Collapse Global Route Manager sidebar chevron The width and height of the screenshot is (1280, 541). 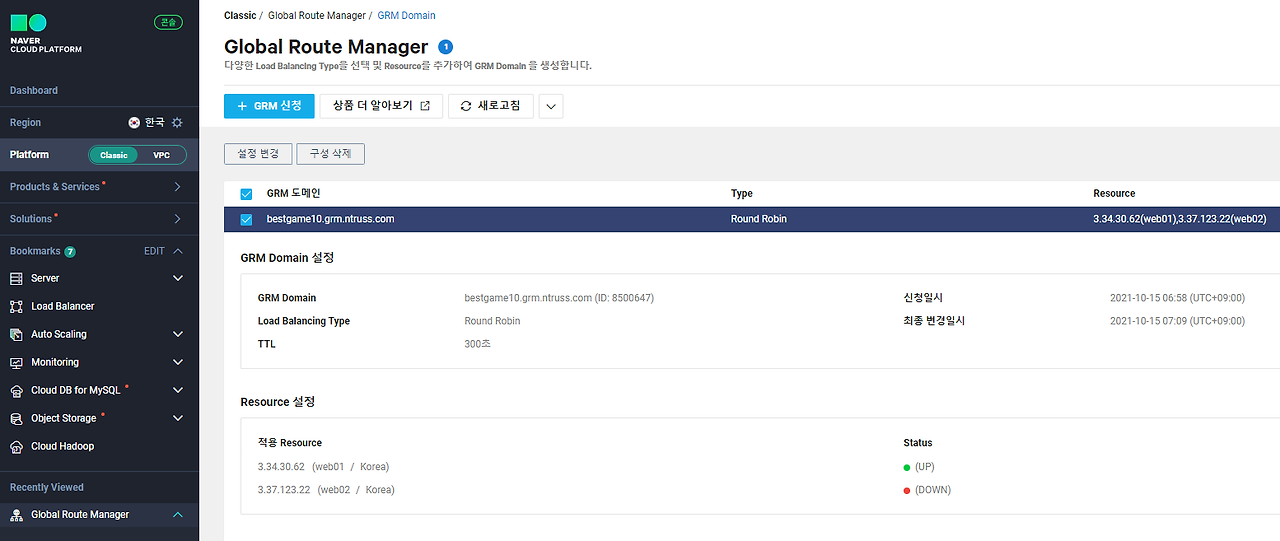[178, 514]
